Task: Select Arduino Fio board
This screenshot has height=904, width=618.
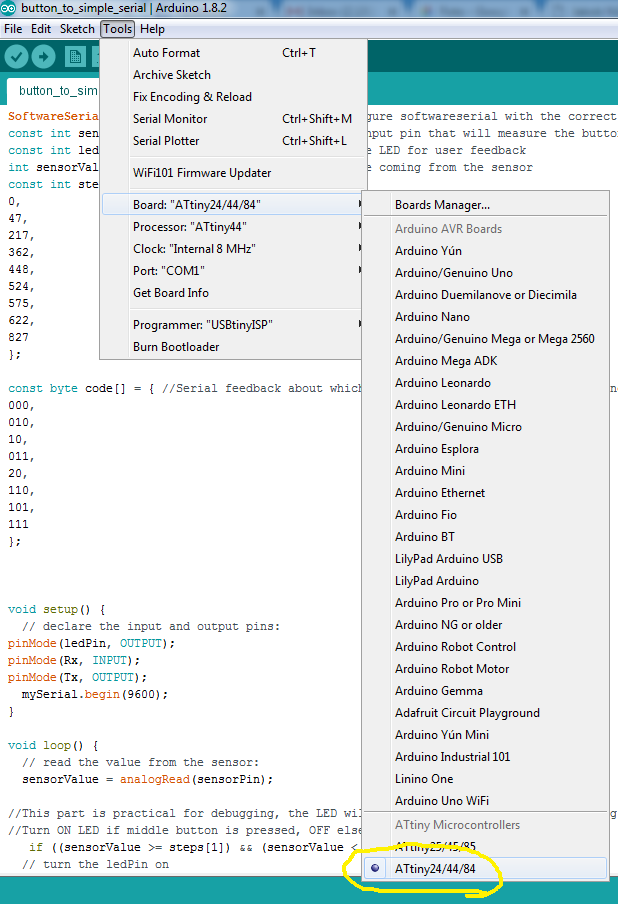Action: point(484,514)
